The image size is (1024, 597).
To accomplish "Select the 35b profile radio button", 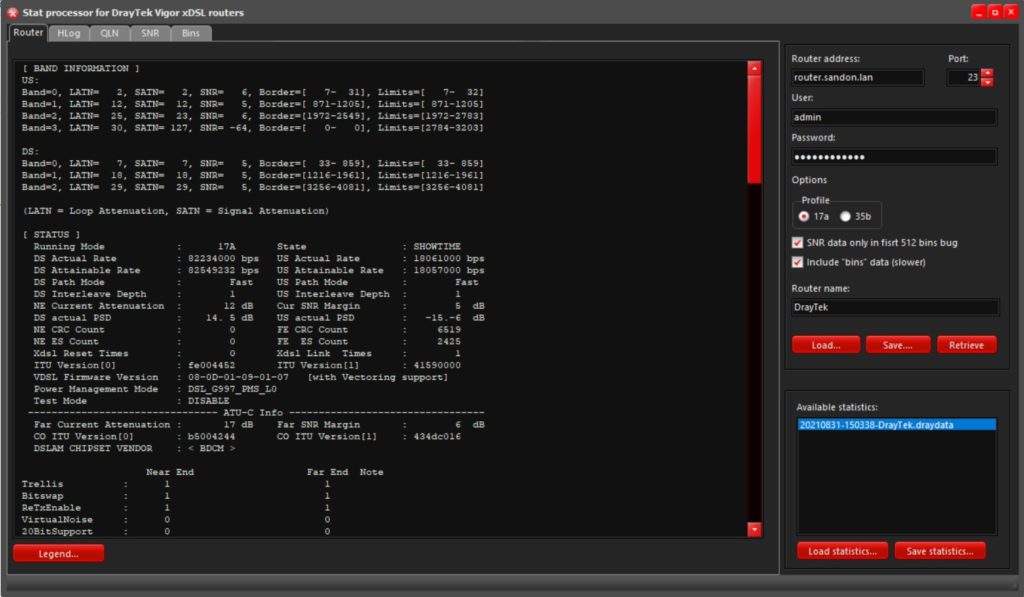I will pos(855,216).
